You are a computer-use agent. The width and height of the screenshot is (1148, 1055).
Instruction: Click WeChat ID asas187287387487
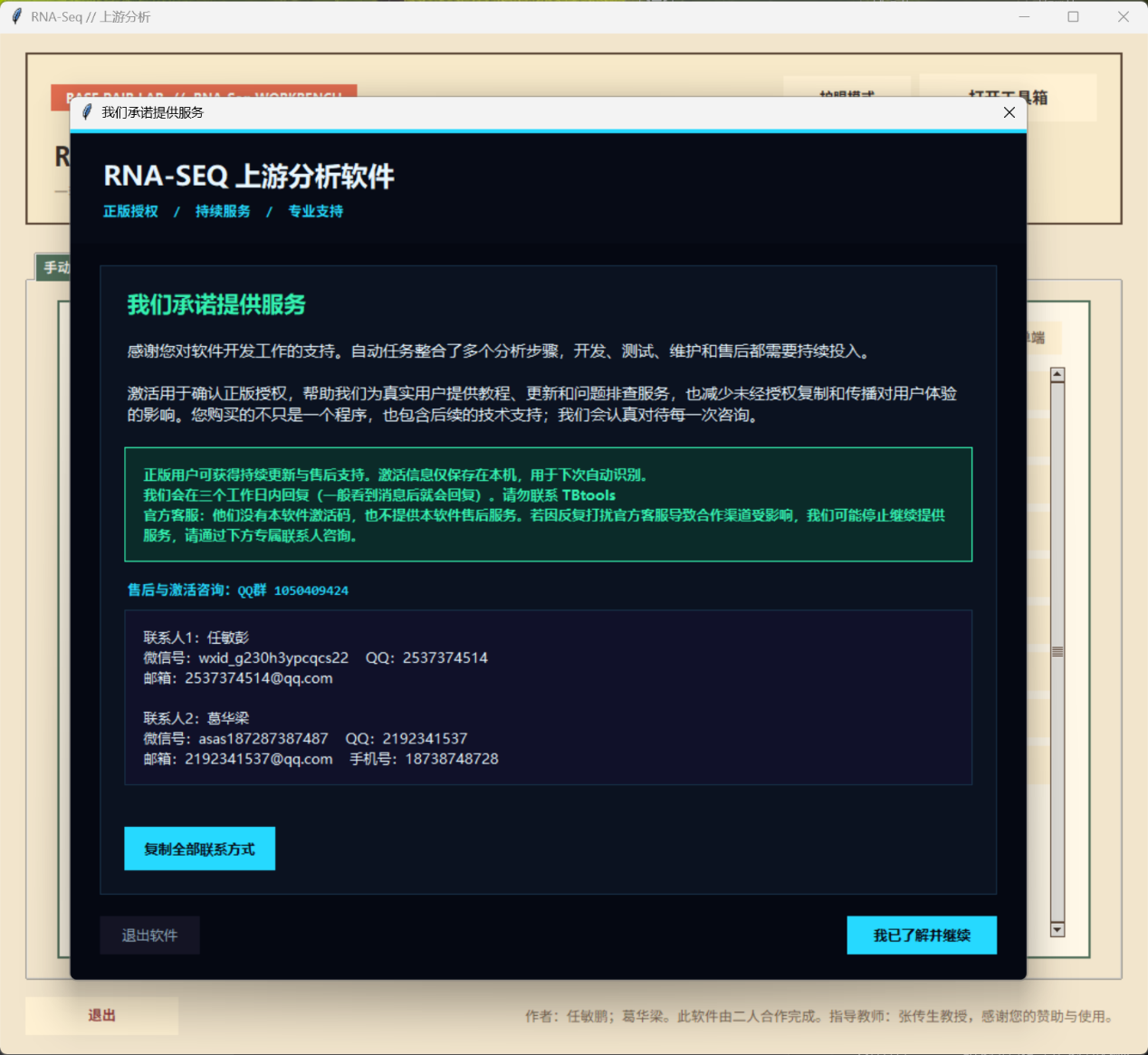pos(263,739)
